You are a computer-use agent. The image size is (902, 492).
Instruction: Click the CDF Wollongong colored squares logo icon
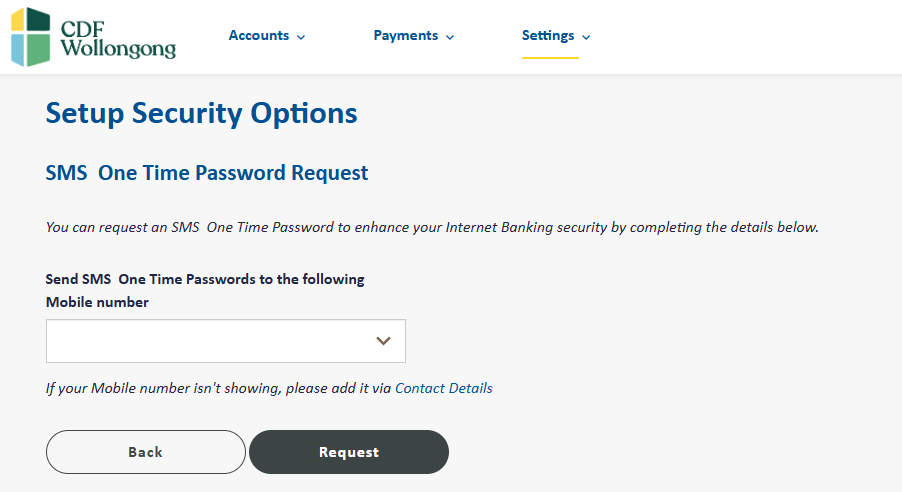coord(30,37)
